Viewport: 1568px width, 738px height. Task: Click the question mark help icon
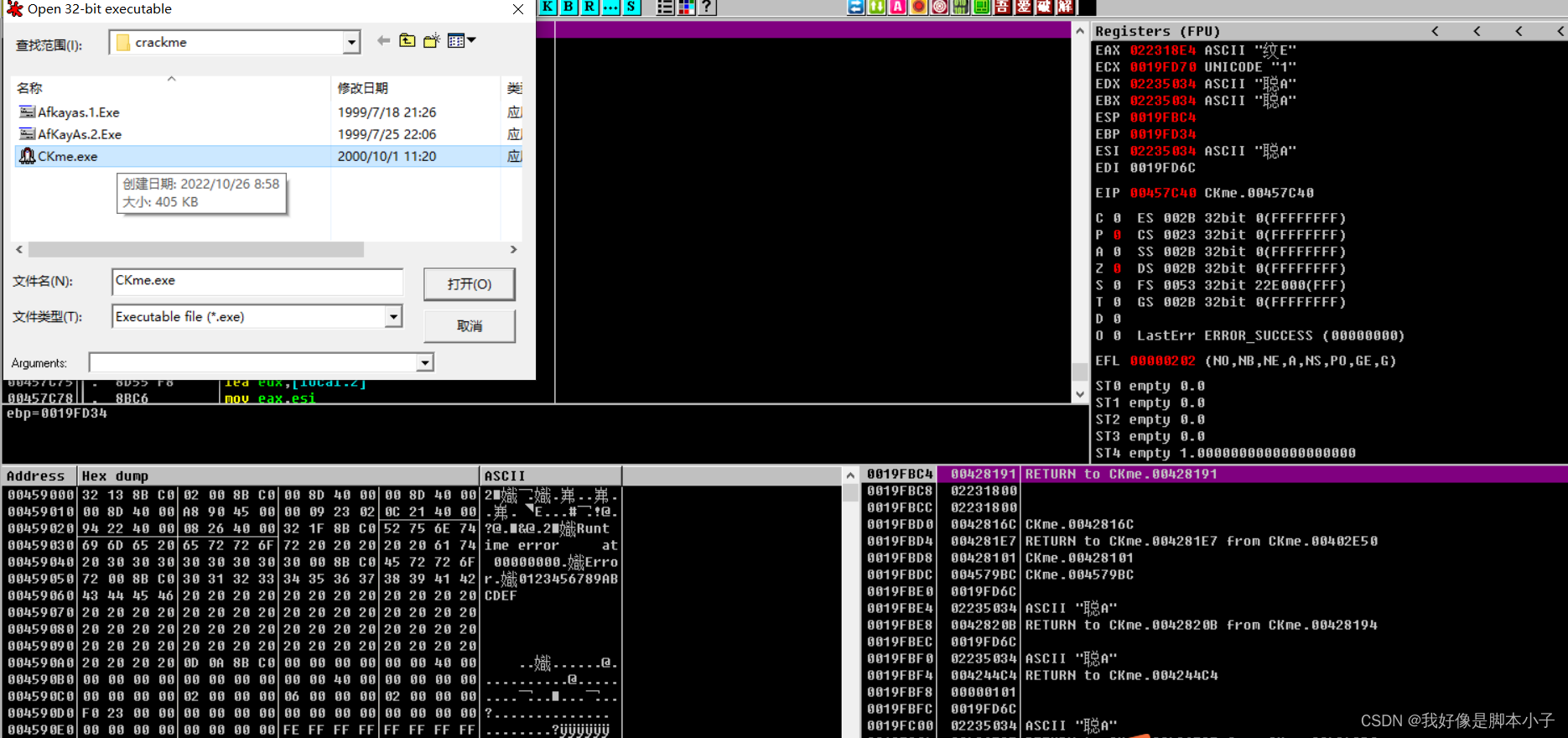tap(707, 7)
